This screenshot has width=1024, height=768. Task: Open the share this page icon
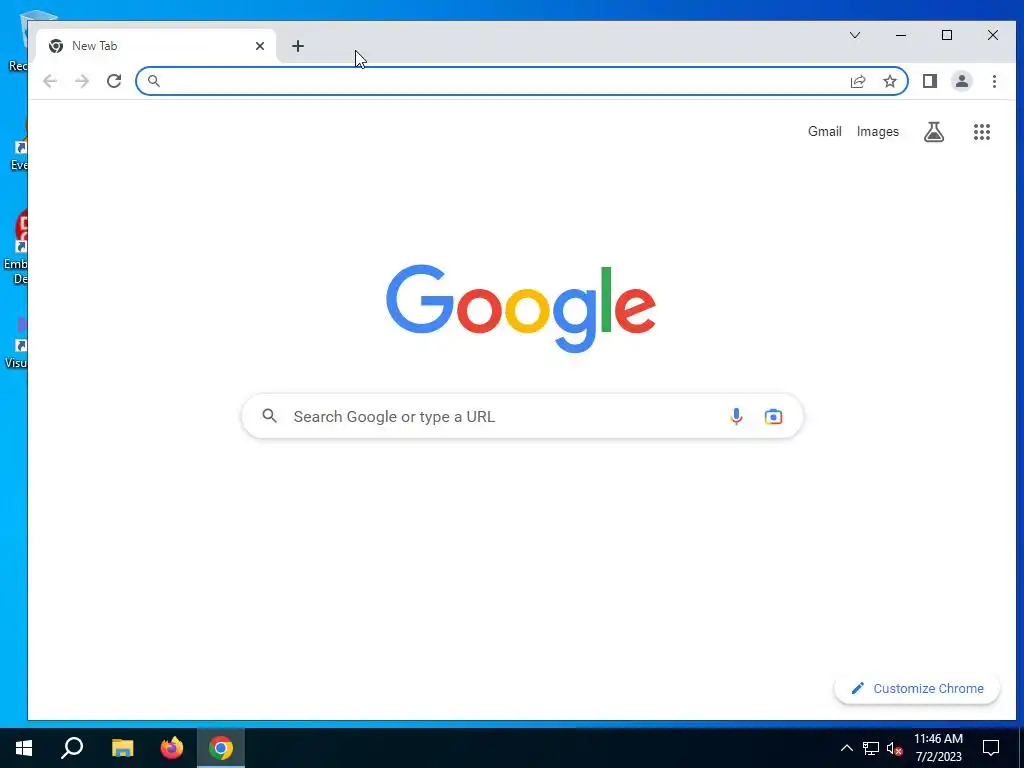pos(857,81)
